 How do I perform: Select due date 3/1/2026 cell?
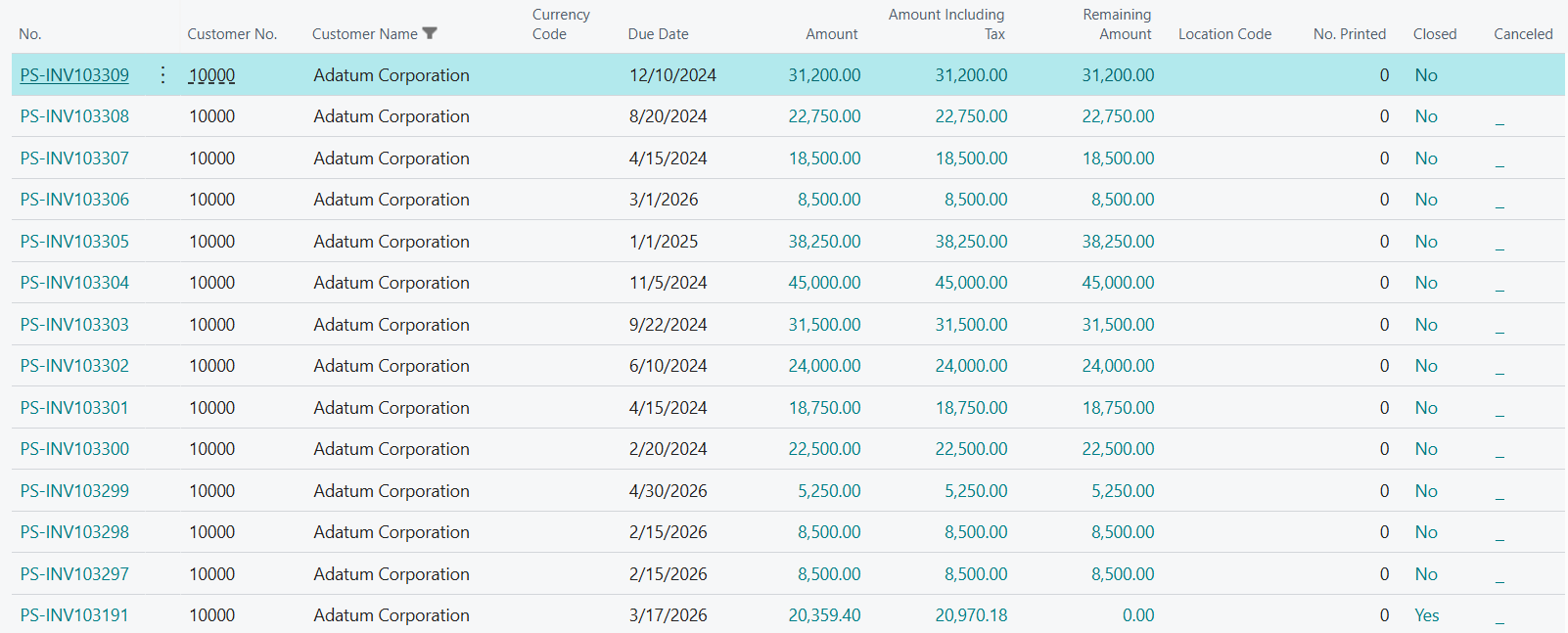pos(664,200)
